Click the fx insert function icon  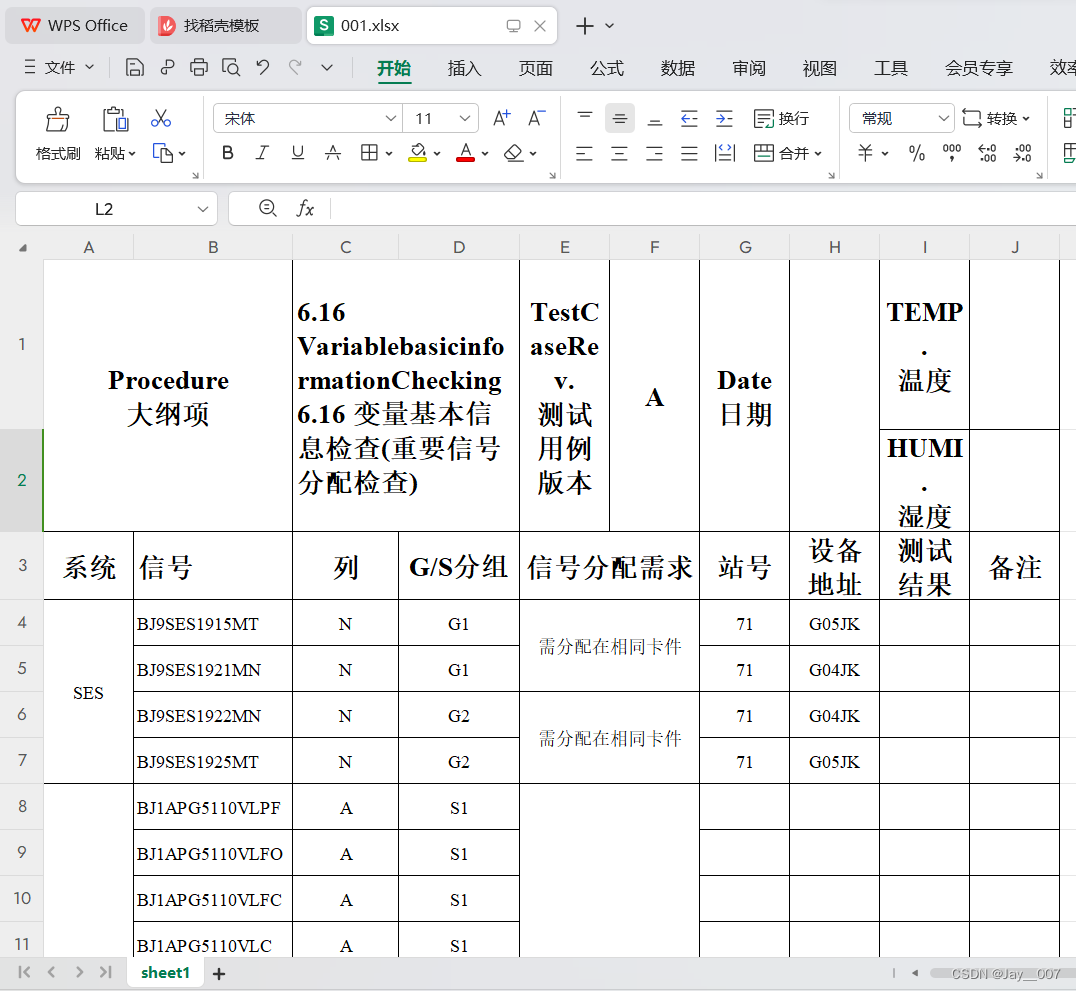pos(305,208)
